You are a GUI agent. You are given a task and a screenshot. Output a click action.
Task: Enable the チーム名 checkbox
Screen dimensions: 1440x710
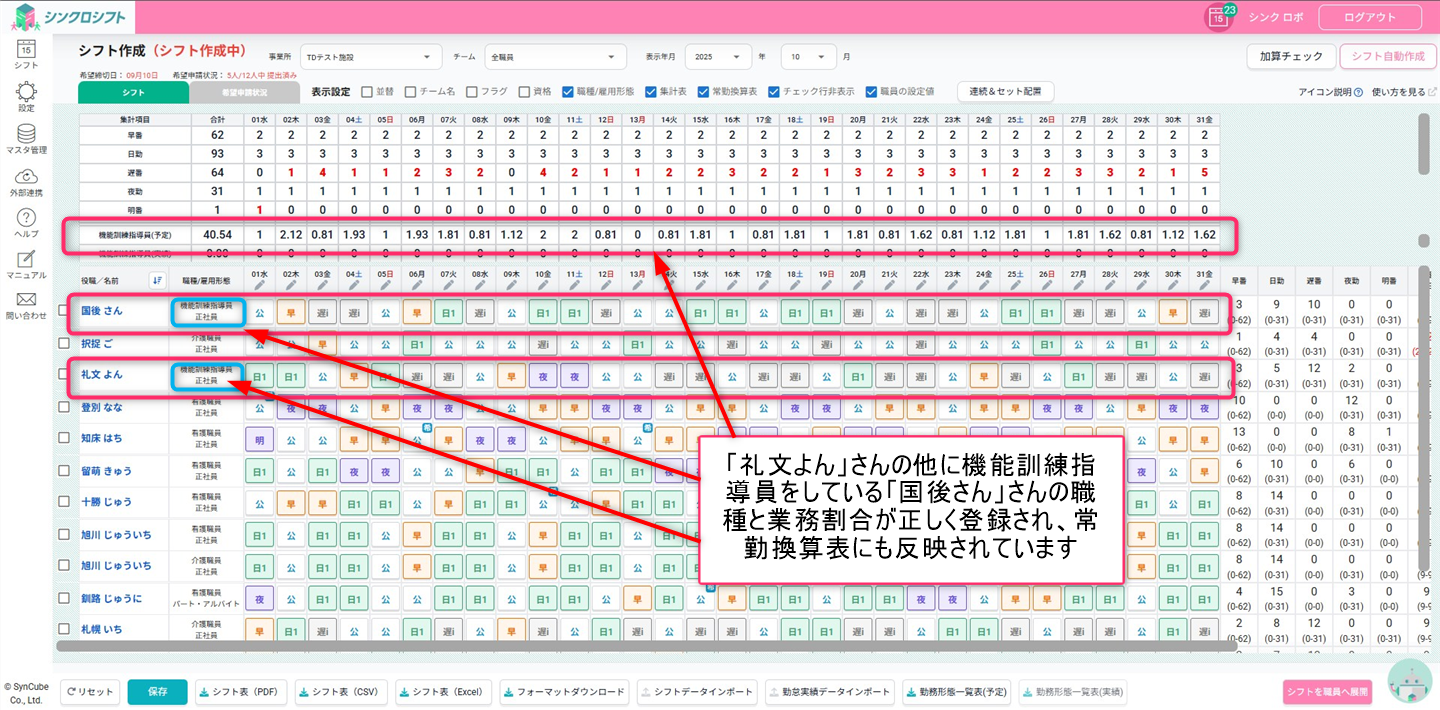[411, 91]
